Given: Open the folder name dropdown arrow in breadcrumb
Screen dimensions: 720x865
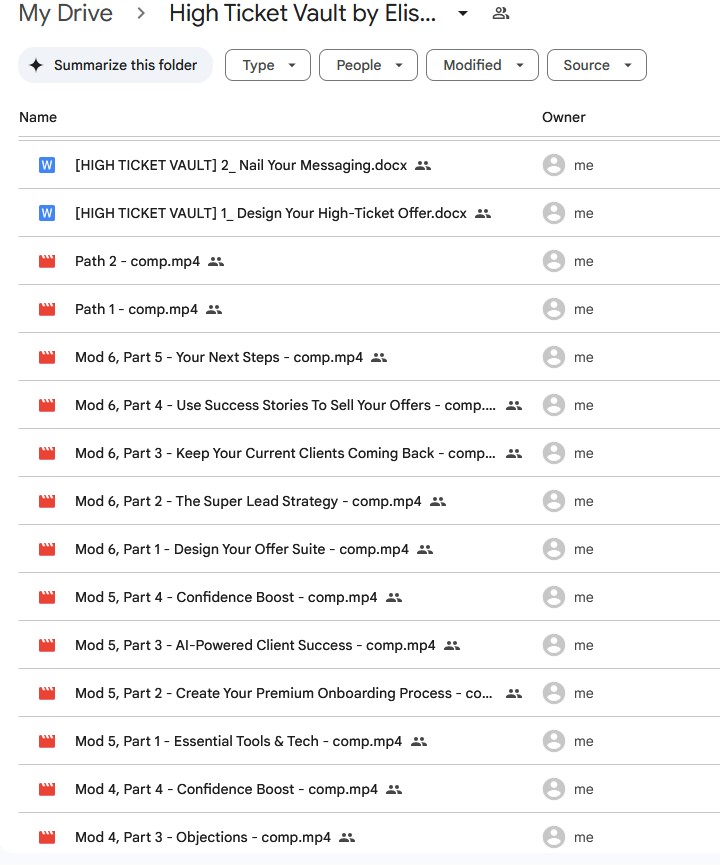Looking at the screenshot, I should coord(462,14).
